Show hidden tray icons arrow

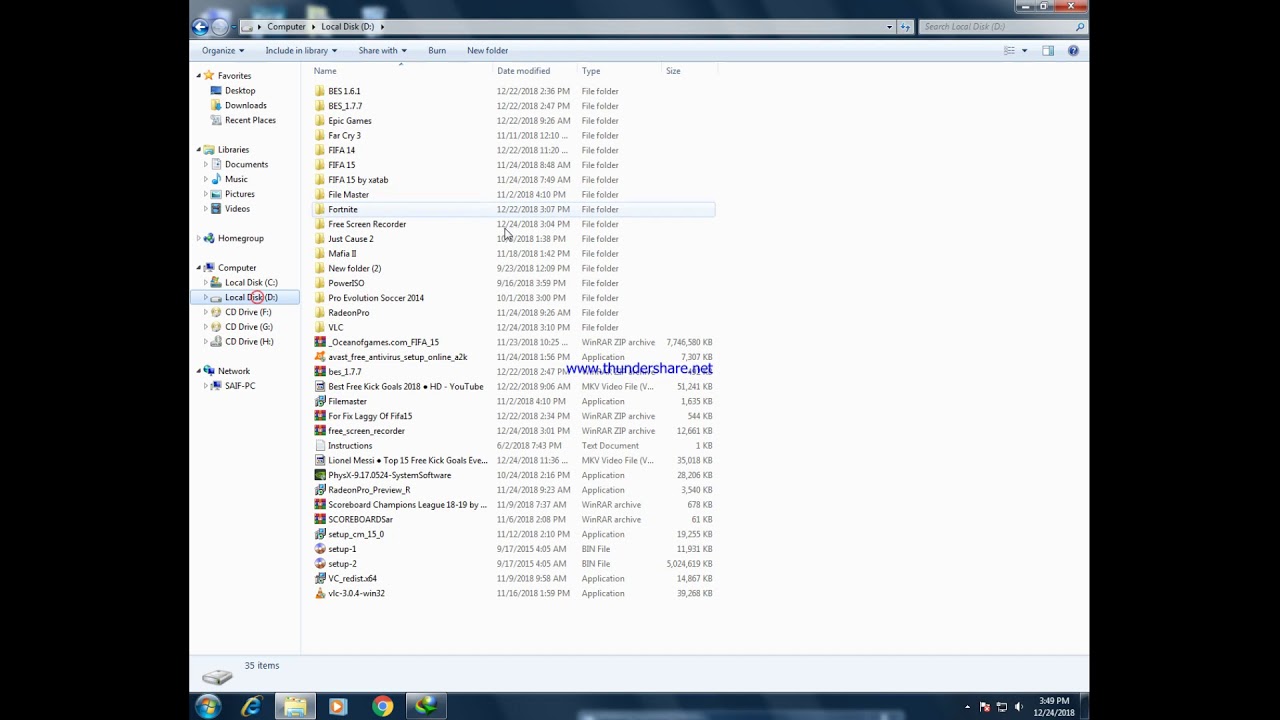click(967, 707)
